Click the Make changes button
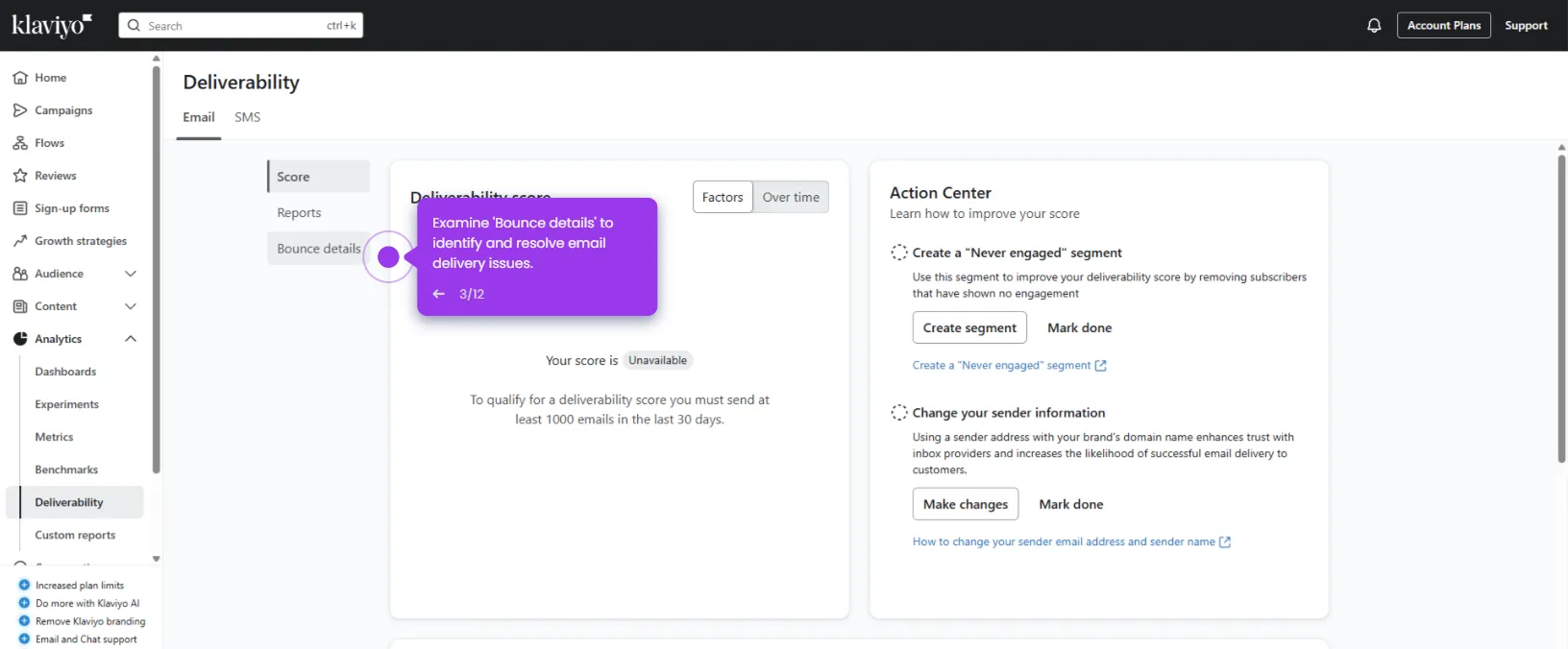1568x649 pixels. (x=966, y=504)
